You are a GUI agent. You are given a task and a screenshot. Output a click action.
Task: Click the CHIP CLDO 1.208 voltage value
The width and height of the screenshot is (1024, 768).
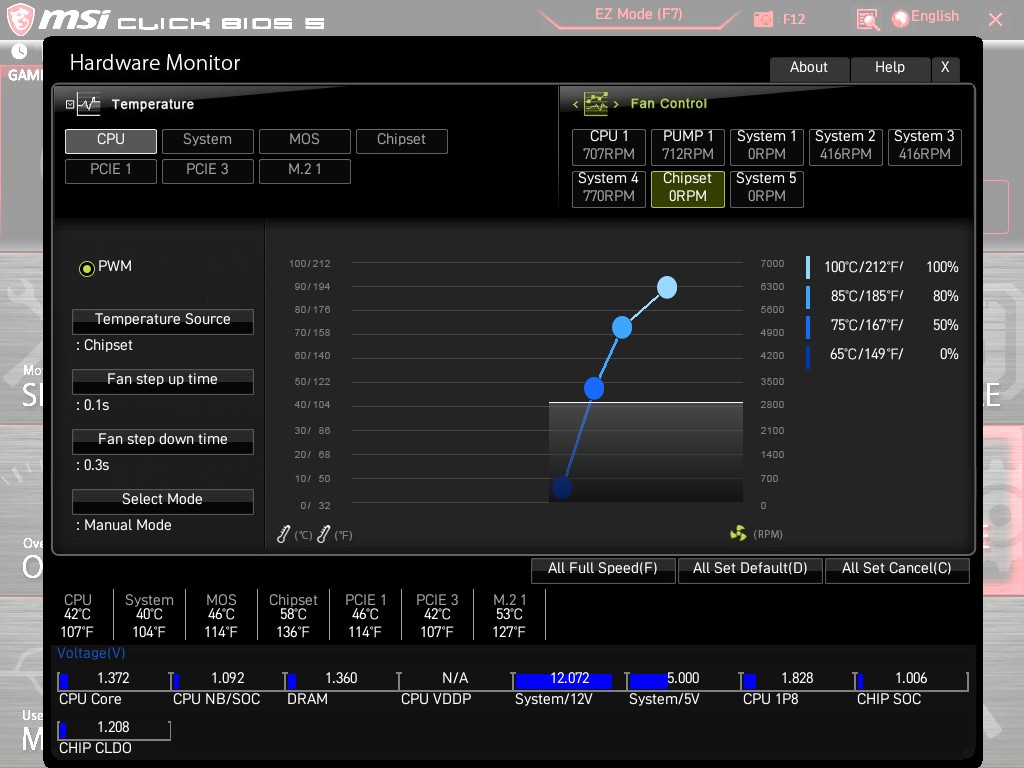pyautogui.click(x=113, y=728)
